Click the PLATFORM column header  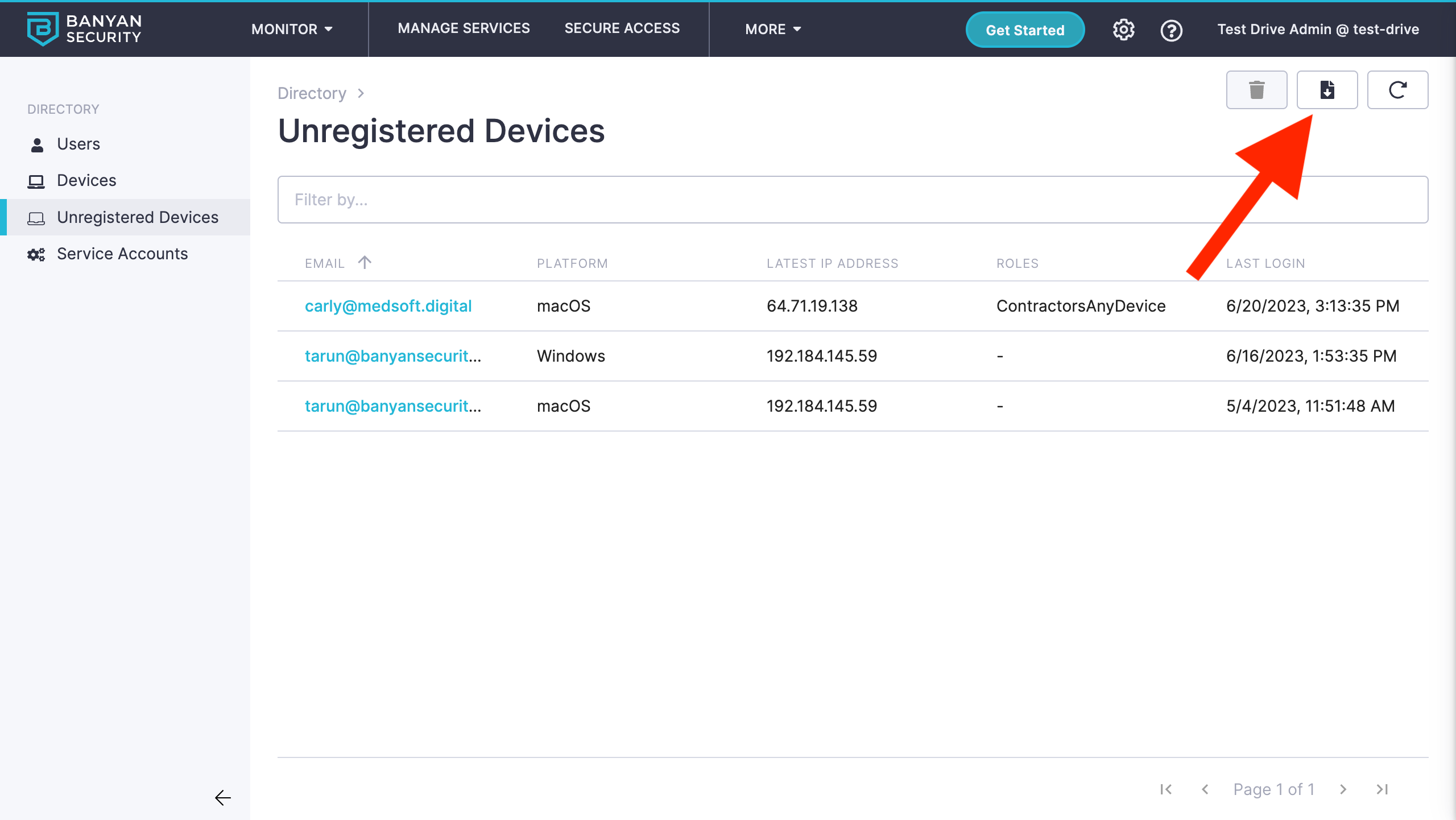pos(572,263)
